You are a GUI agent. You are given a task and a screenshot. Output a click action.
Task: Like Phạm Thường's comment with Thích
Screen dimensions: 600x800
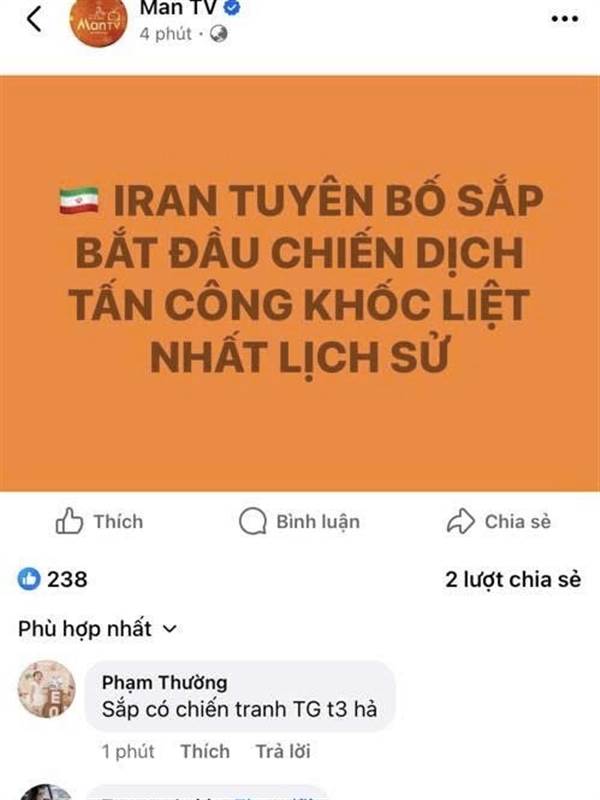[x=205, y=751]
